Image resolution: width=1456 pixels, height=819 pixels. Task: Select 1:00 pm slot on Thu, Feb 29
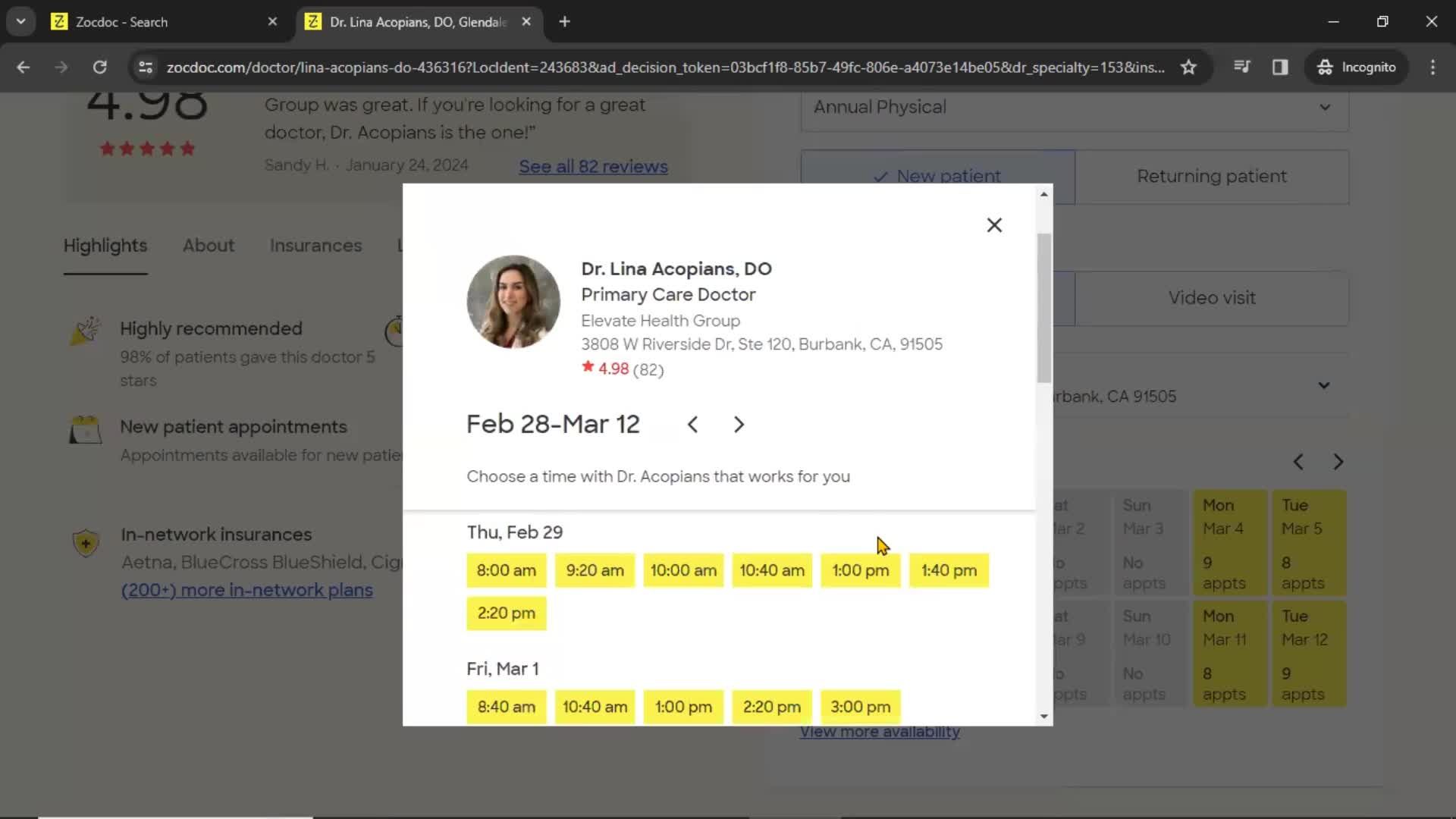coord(861,570)
